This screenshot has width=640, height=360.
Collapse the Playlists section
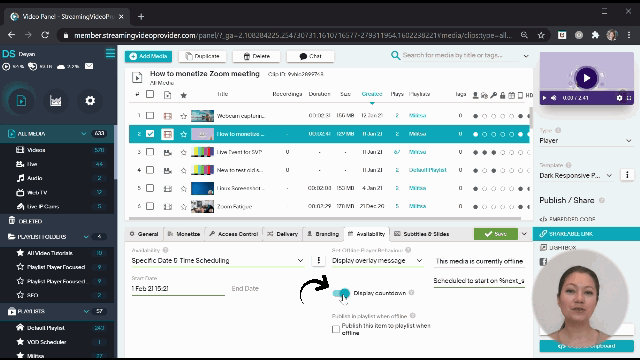click(86, 311)
